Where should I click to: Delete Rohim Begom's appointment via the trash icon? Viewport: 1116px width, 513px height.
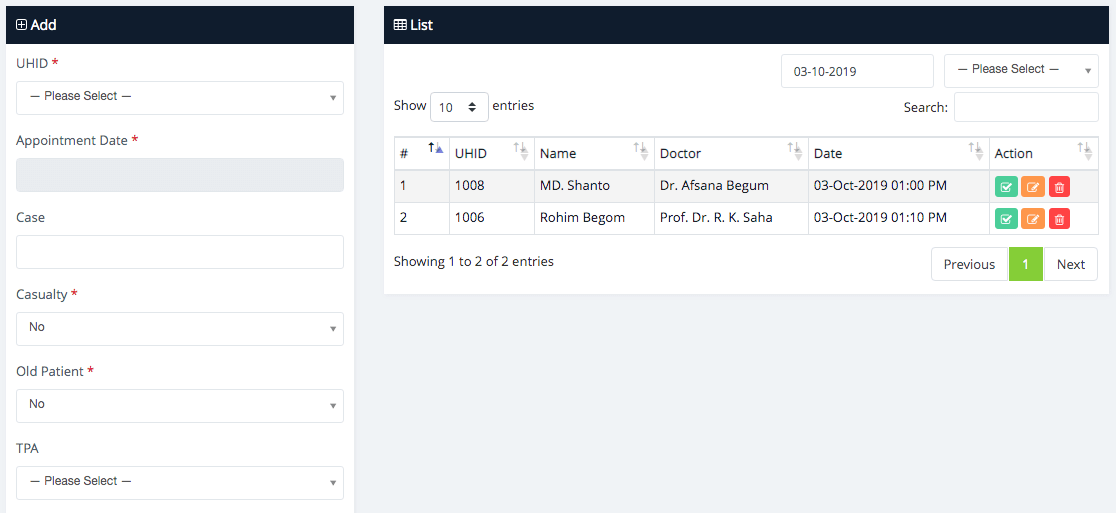click(1059, 219)
